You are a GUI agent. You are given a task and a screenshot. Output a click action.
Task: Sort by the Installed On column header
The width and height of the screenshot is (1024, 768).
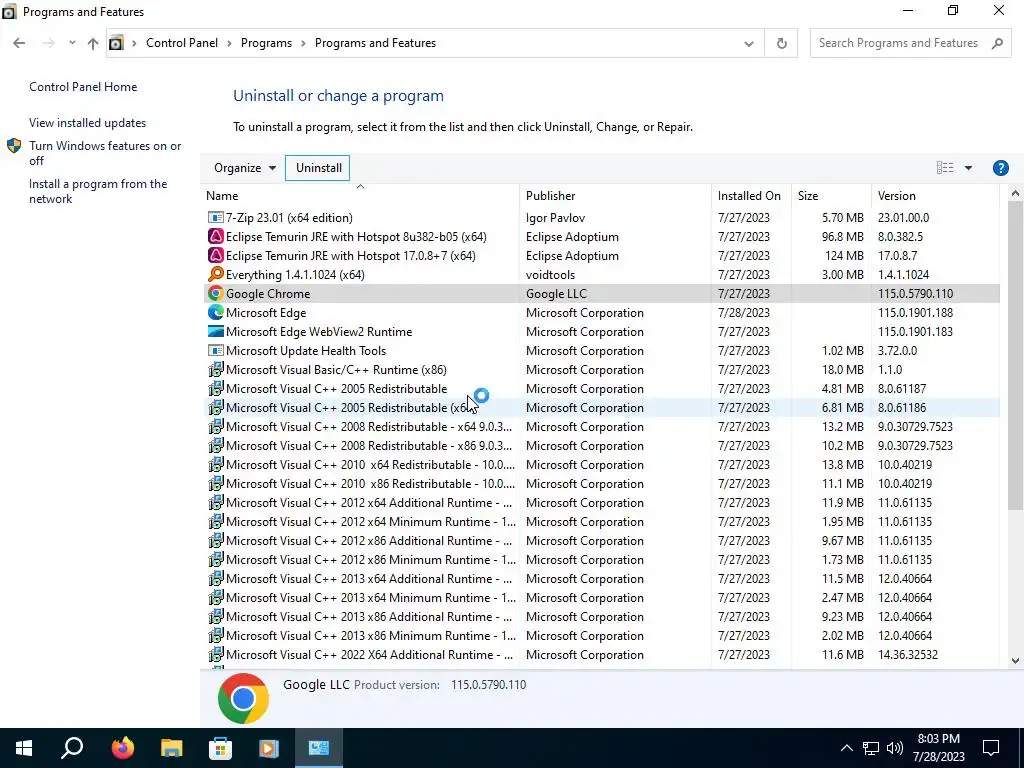tap(751, 196)
